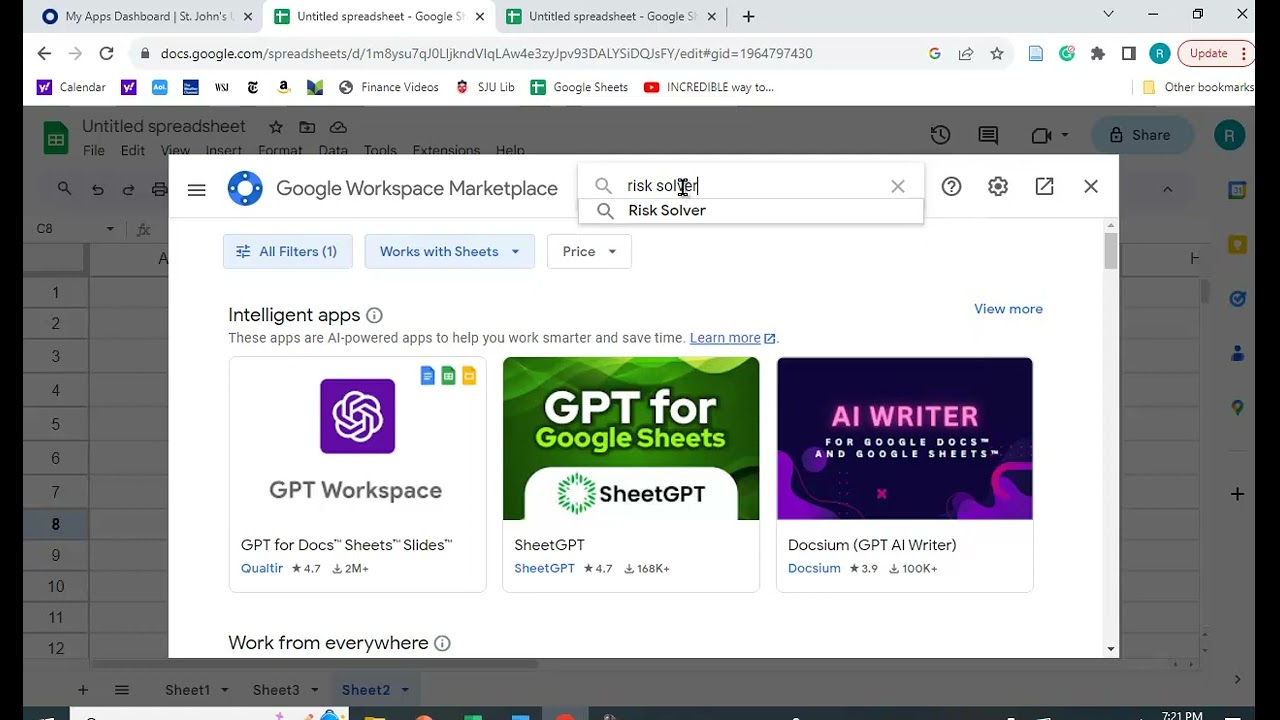
Task: Bookmark this page with the star icon
Action: (997, 53)
